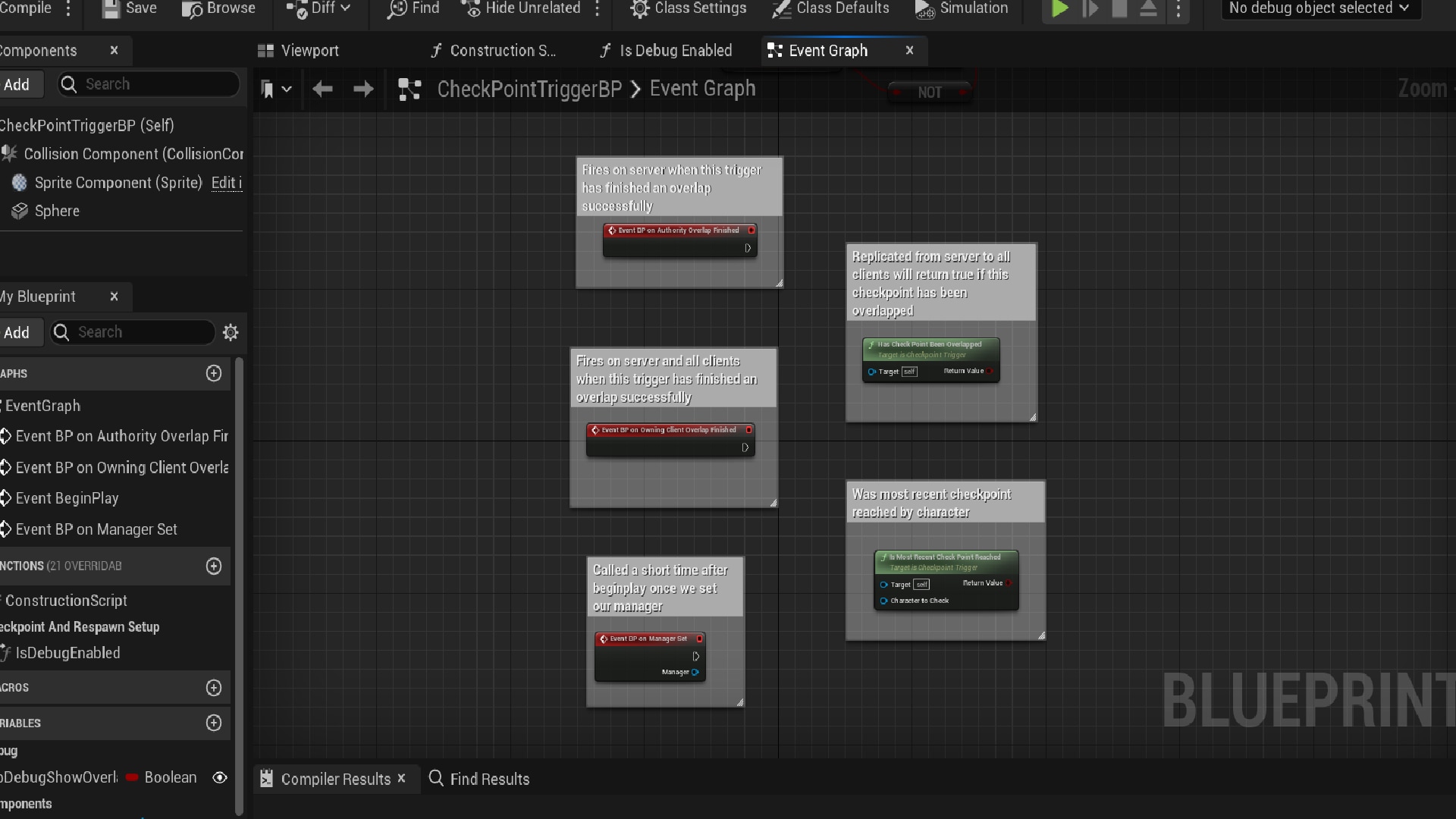This screenshot has height=819, width=1456.
Task: Click the back navigation arrow above the graph
Action: coord(322,89)
